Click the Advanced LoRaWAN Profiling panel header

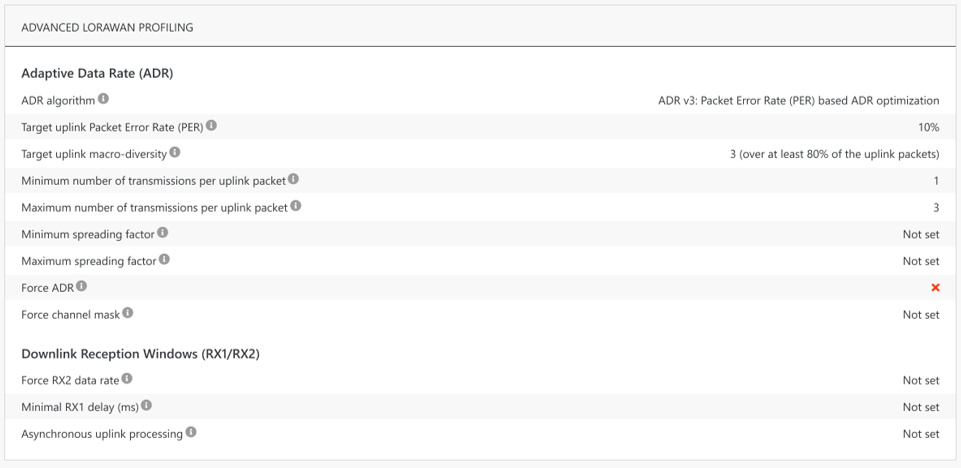[x=107, y=27]
